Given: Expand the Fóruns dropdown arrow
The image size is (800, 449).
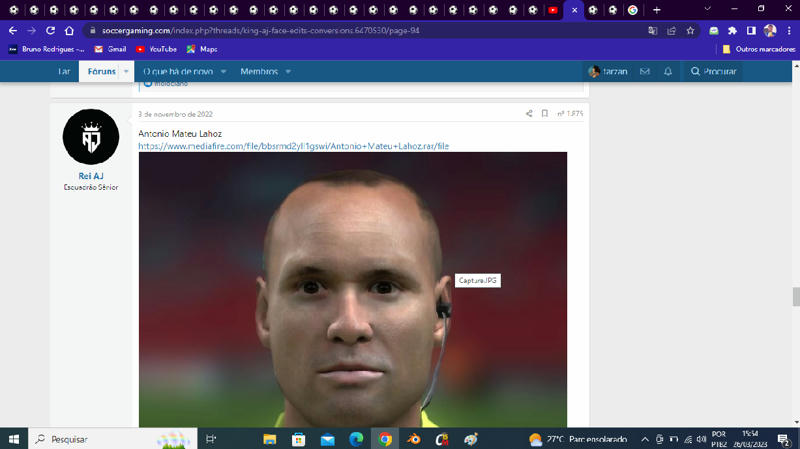Looking at the screenshot, I should [126, 71].
